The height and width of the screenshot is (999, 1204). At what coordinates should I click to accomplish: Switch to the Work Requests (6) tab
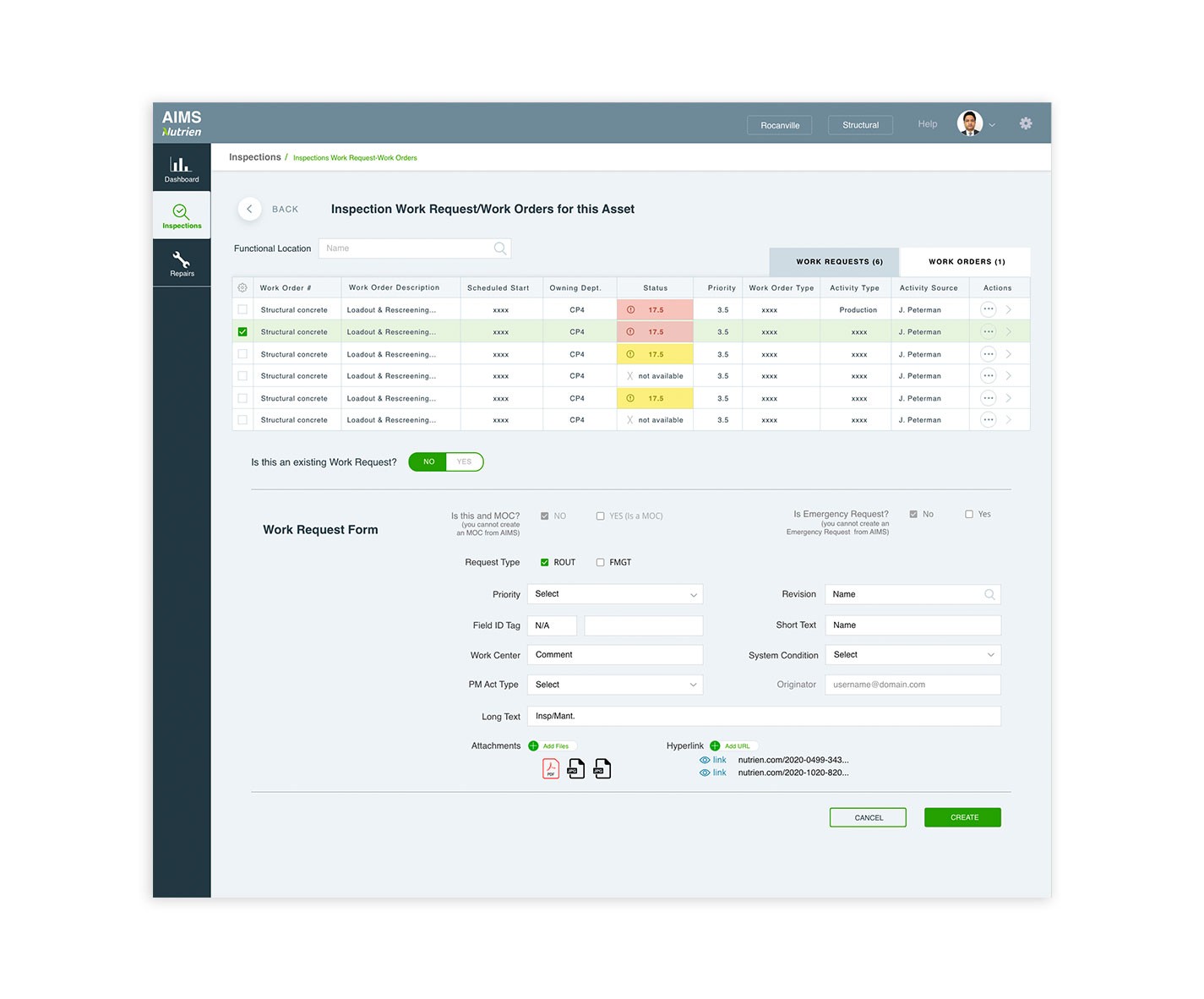tap(834, 262)
